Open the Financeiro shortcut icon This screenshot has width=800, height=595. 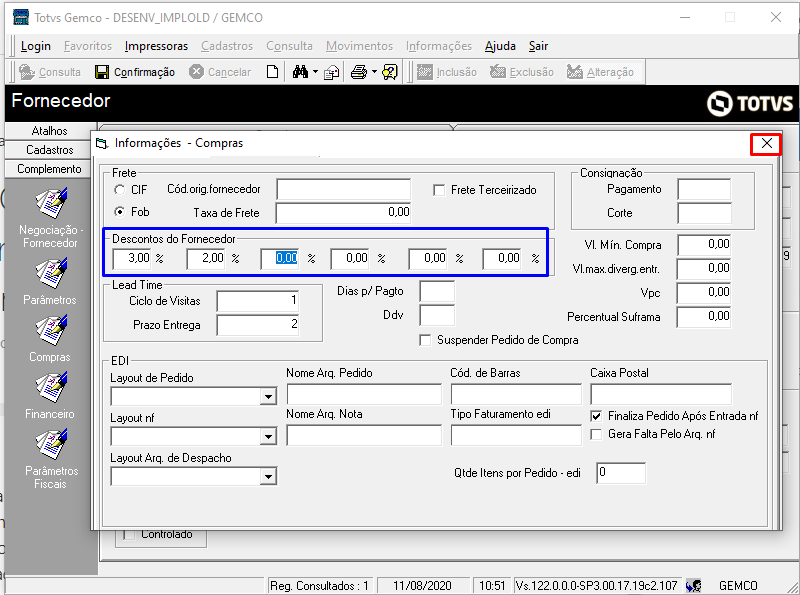[x=52, y=387]
